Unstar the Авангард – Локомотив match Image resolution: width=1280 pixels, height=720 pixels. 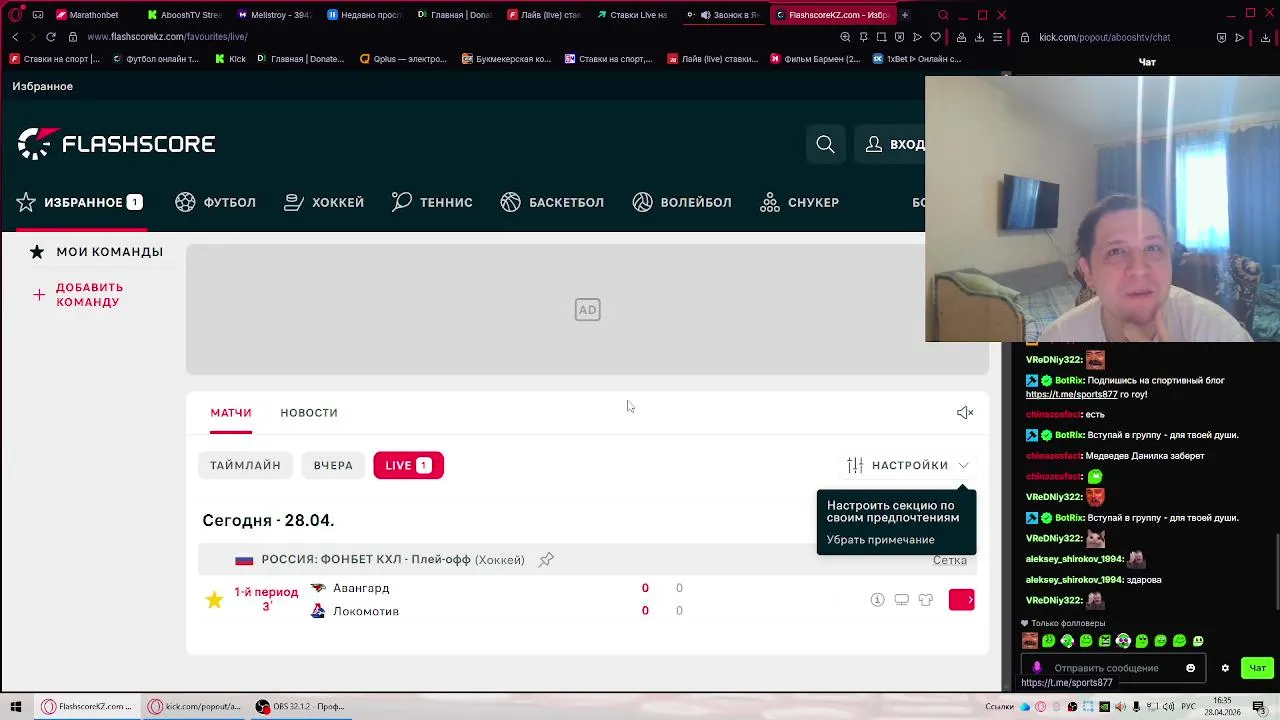coord(214,600)
